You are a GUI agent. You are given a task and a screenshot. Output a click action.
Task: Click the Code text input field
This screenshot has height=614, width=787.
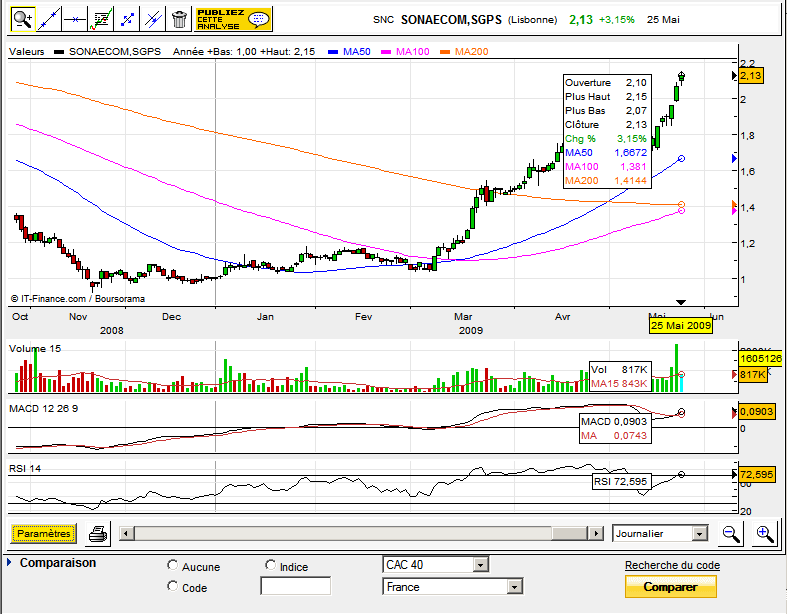click(296, 586)
